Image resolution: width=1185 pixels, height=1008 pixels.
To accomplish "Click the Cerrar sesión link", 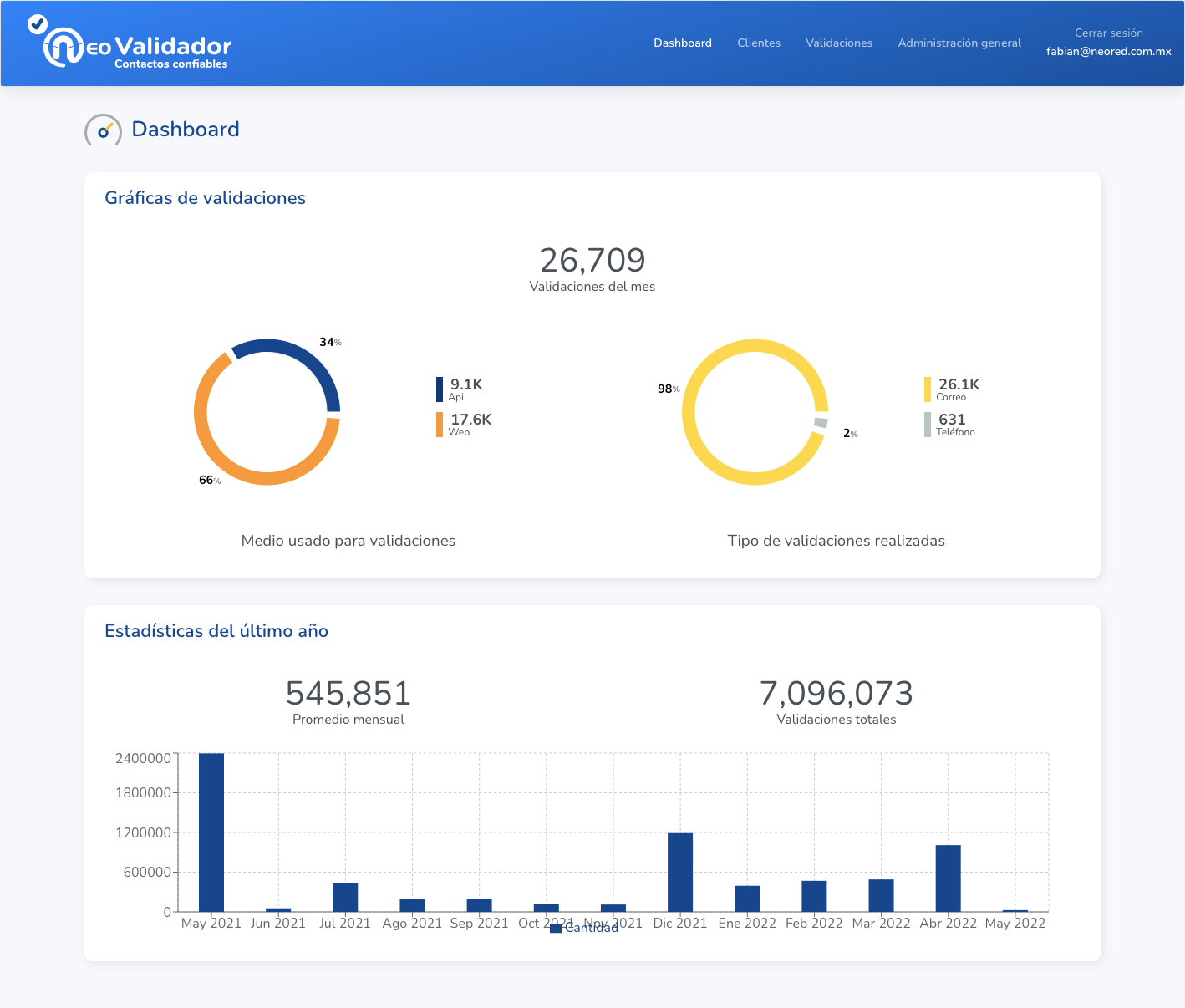I will [x=1108, y=33].
